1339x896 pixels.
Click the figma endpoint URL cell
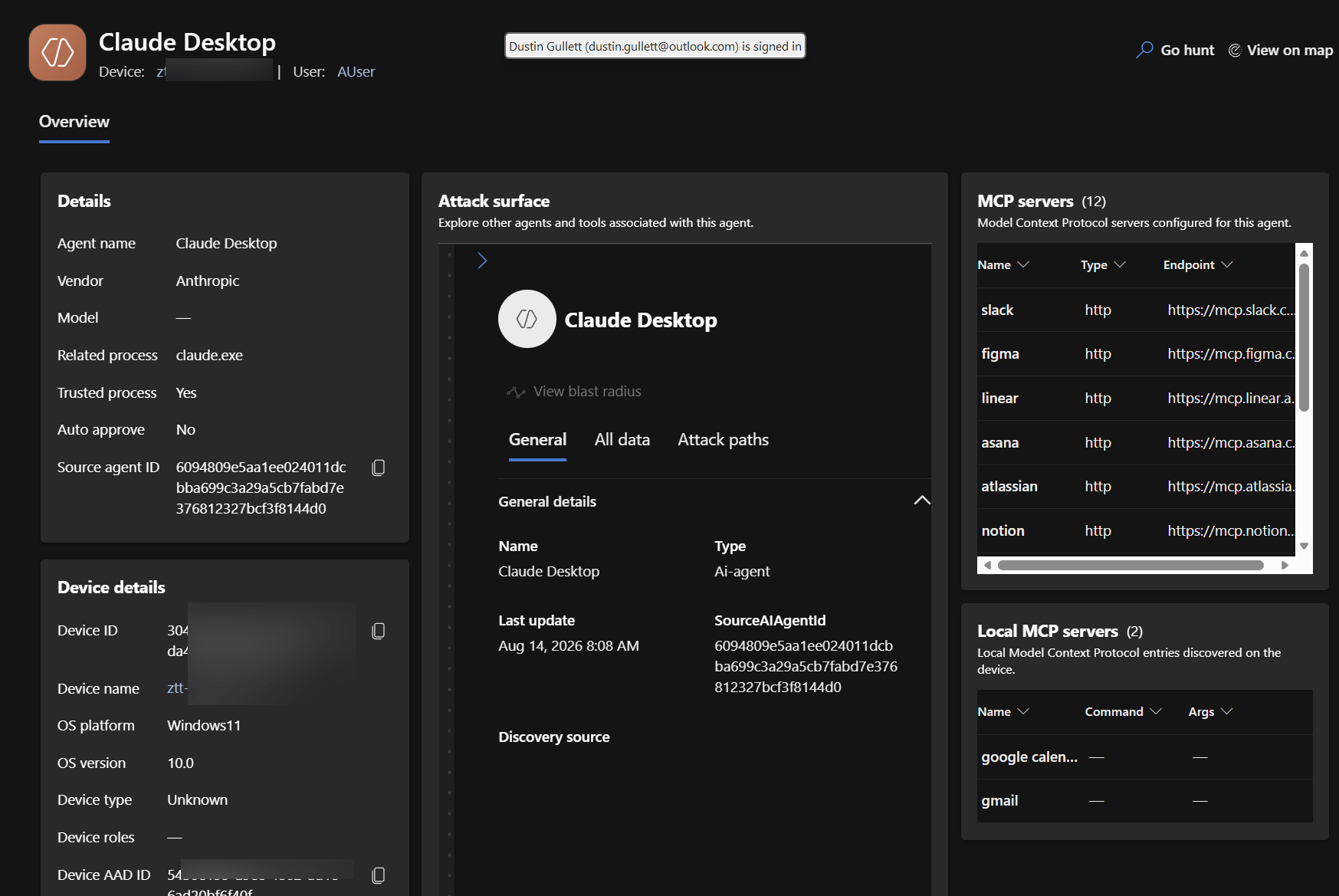tap(1231, 354)
